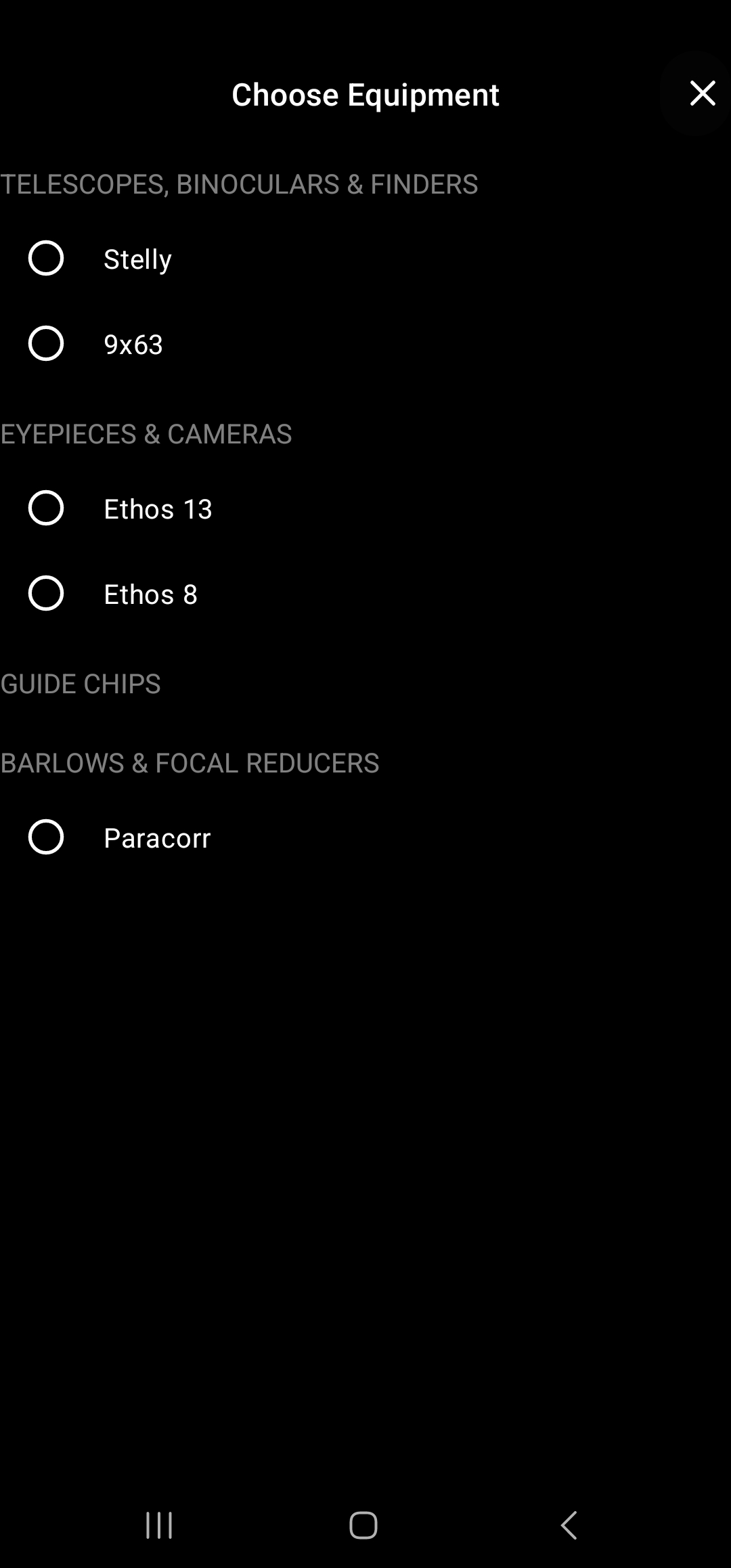Pick the Ethos 8 radio circle
This screenshot has height=1568, width=731.
(46, 593)
